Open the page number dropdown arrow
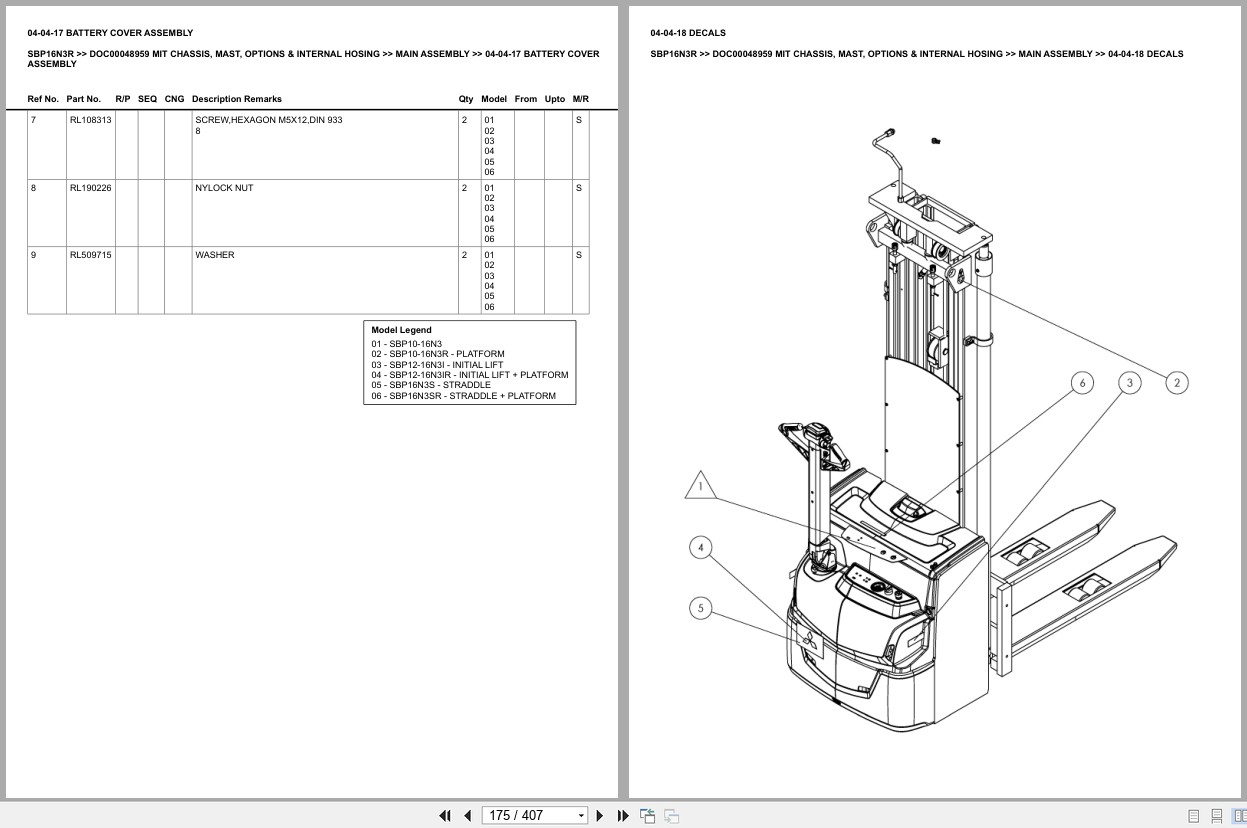1247x828 pixels. pyautogui.click(x=581, y=816)
